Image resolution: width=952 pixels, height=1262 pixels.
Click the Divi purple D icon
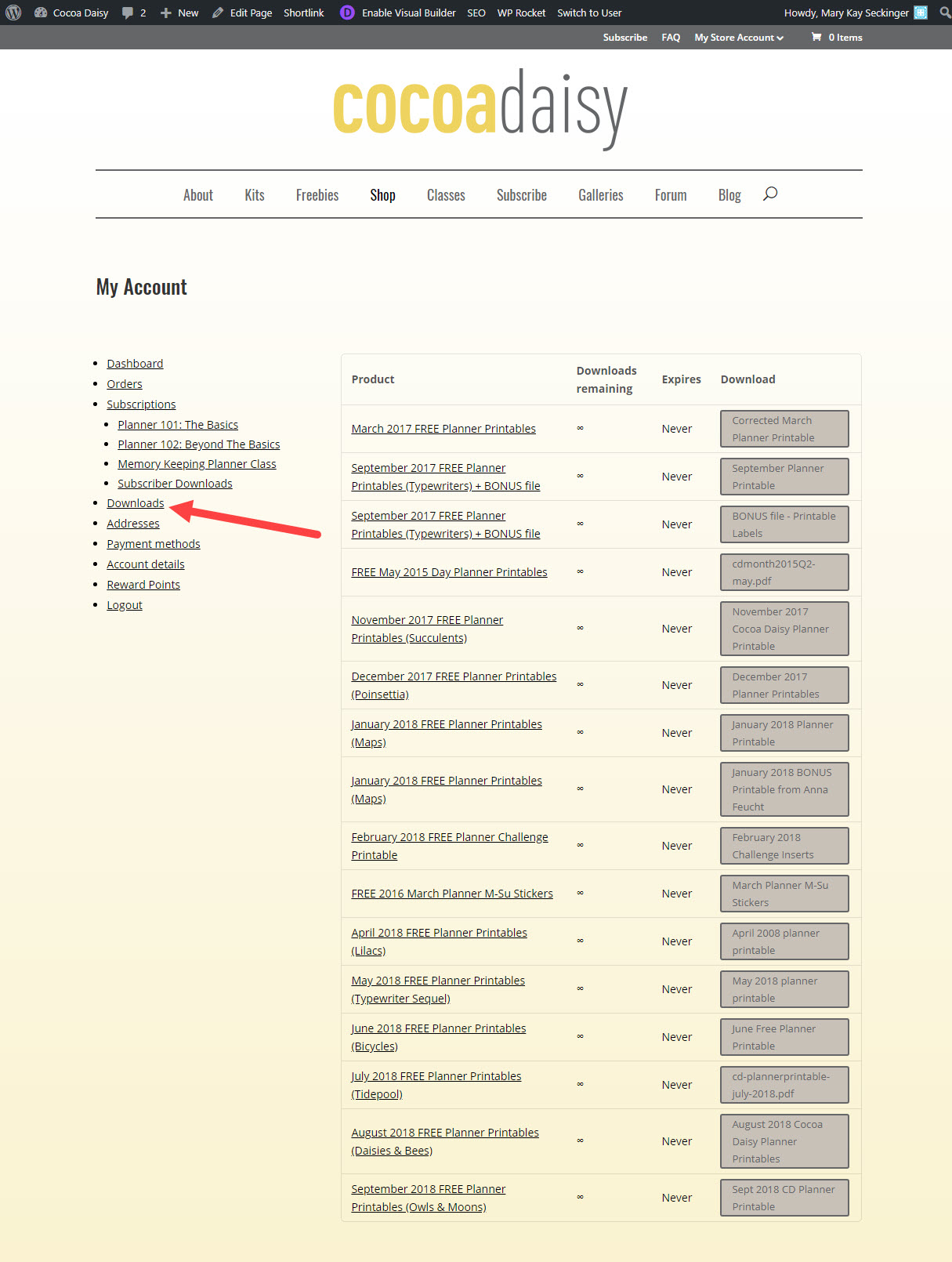(347, 13)
